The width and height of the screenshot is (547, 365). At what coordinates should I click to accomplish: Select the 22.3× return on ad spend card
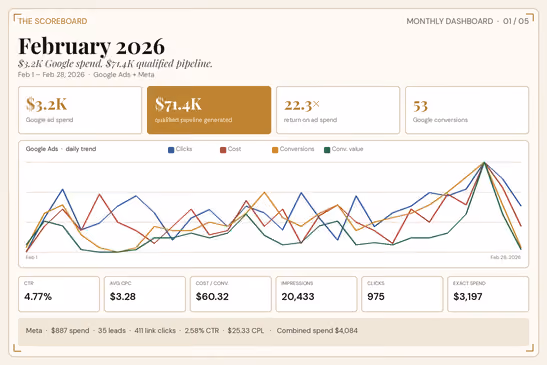pos(338,110)
